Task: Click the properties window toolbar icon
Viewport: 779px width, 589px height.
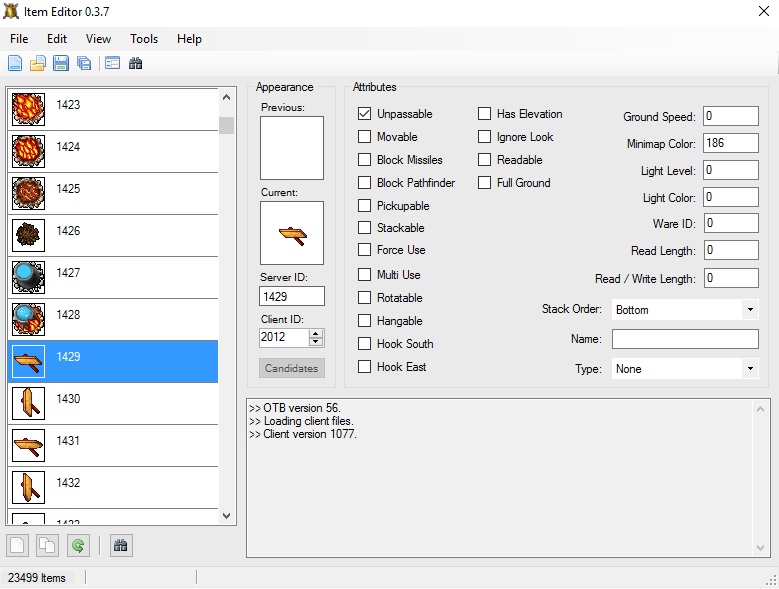Action: pos(112,63)
